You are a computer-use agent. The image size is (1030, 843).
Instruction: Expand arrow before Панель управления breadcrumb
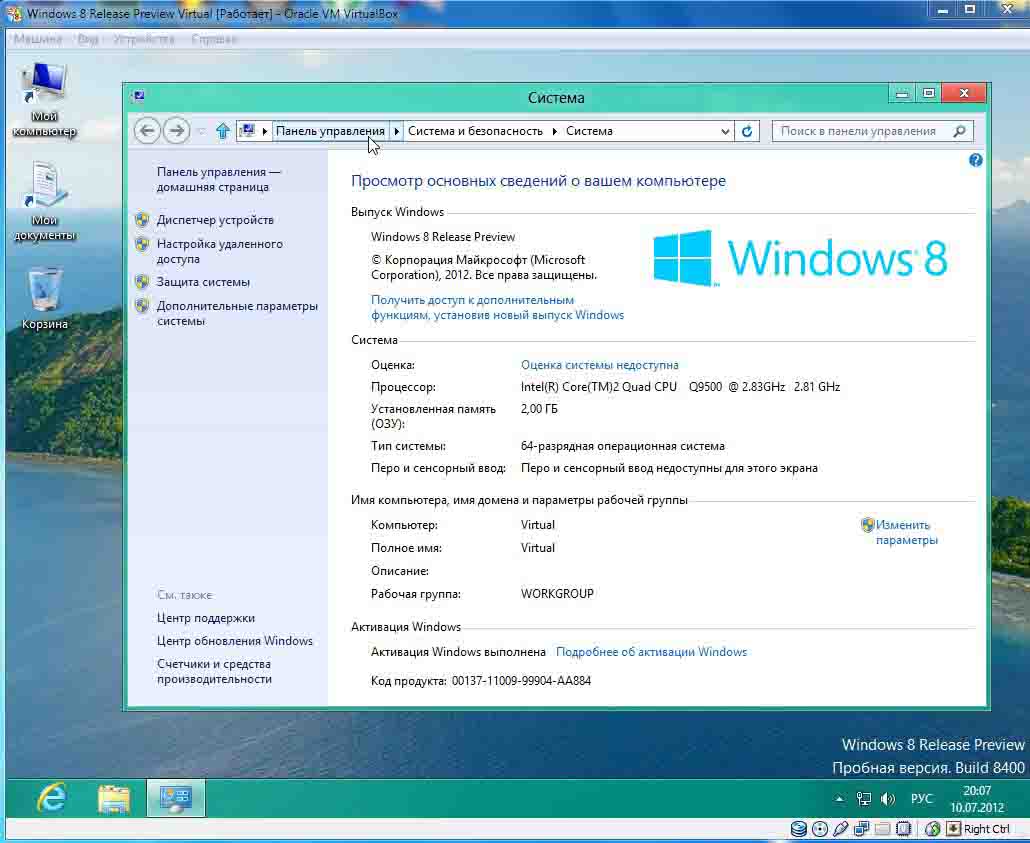tap(265, 131)
